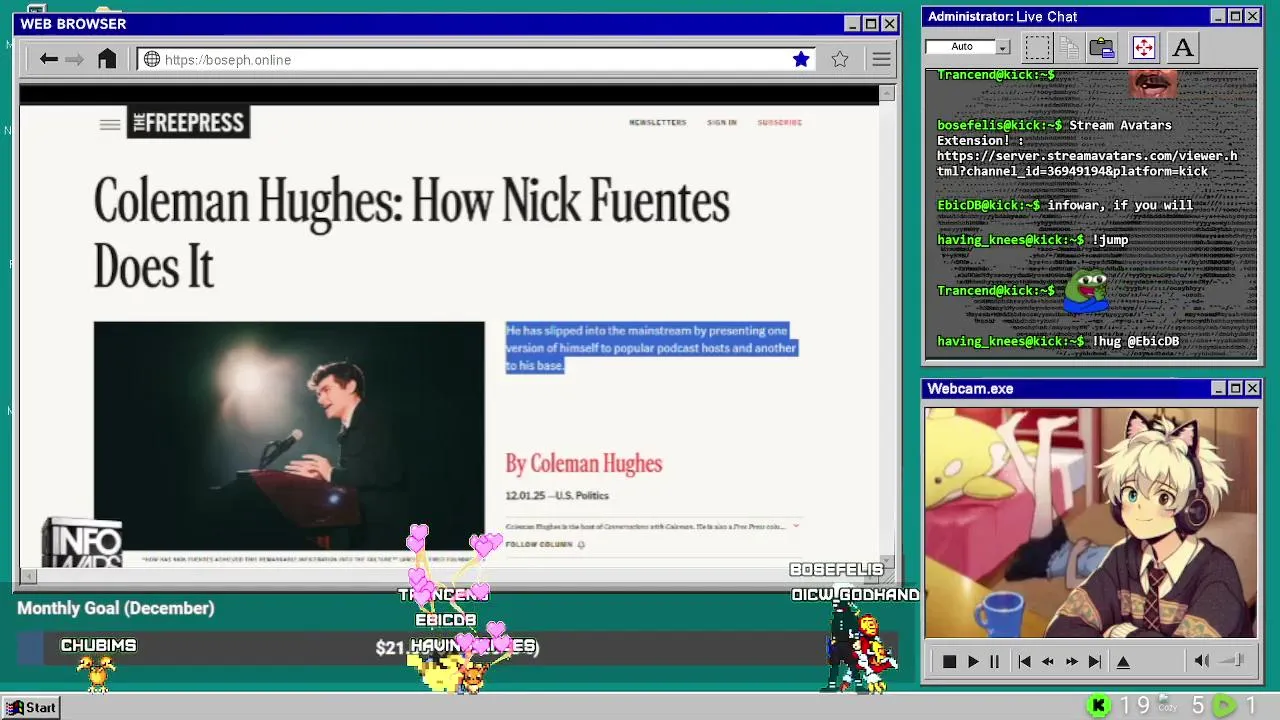Click the CHUBIMS avatar name label
This screenshot has height=720, width=1280.
point(98,646)
